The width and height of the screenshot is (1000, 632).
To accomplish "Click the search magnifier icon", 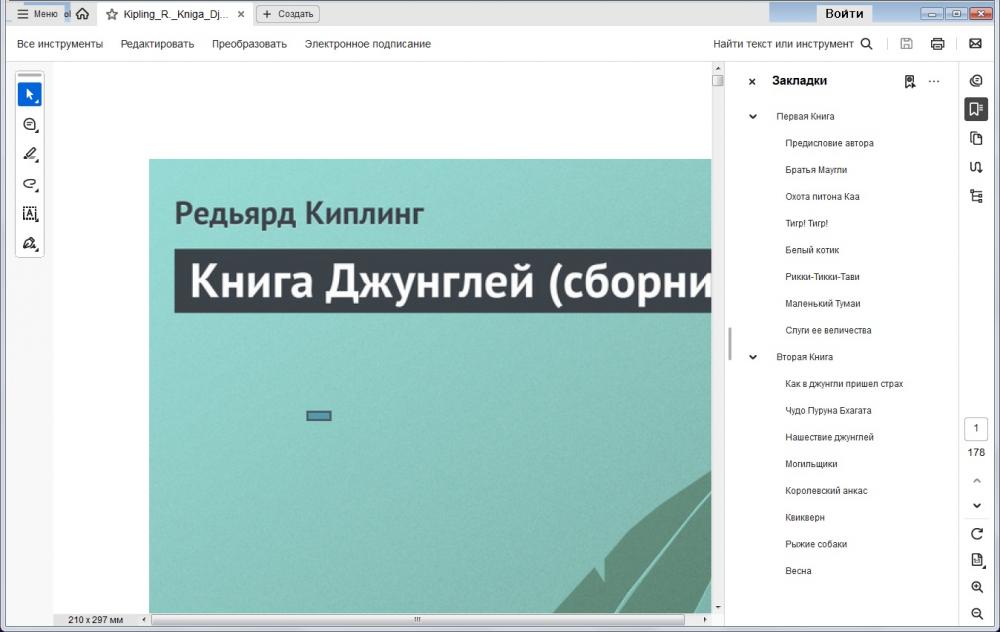I will [867, 44].
